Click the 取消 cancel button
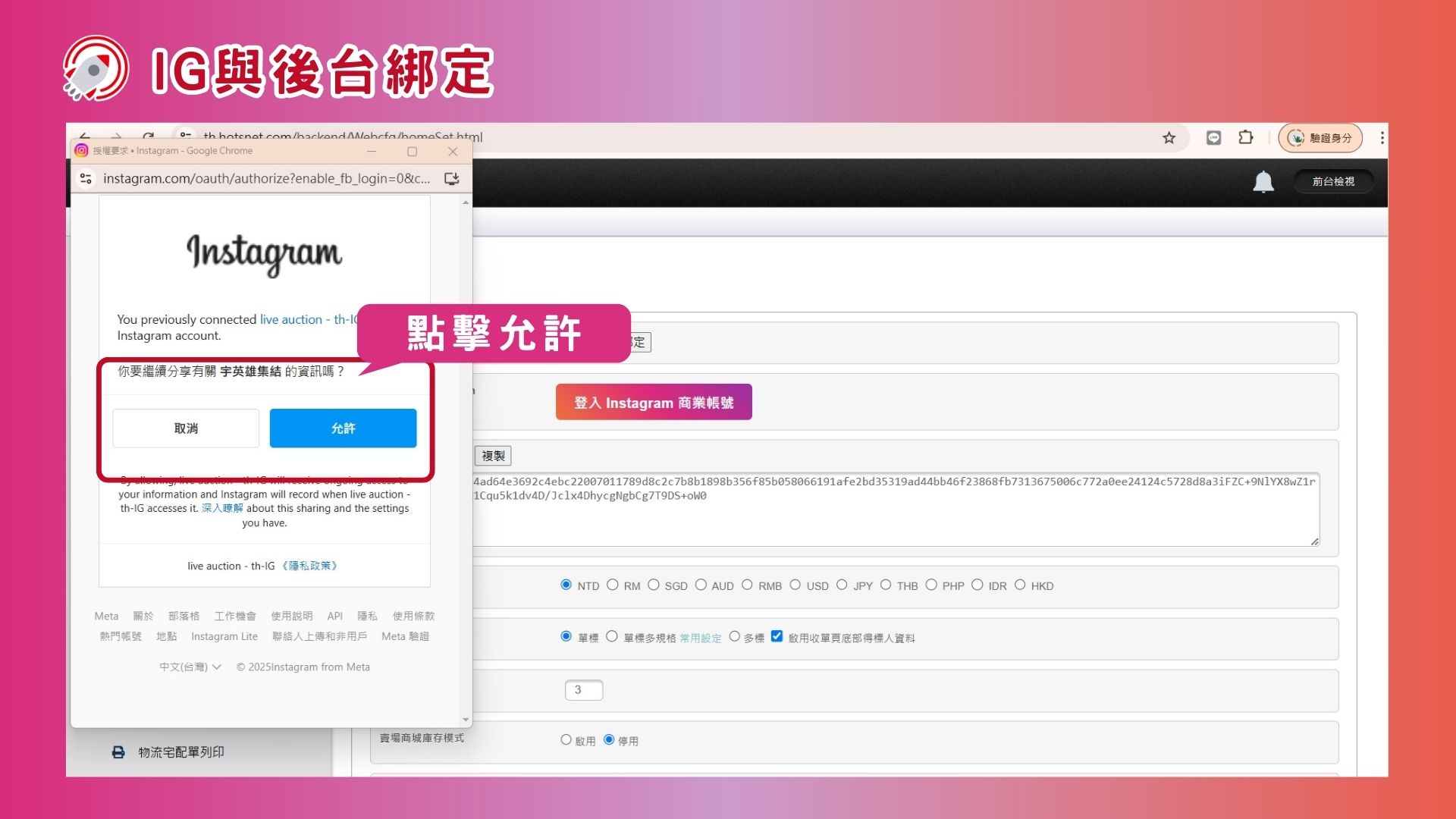1456x819 pixels. click(186, 428)
